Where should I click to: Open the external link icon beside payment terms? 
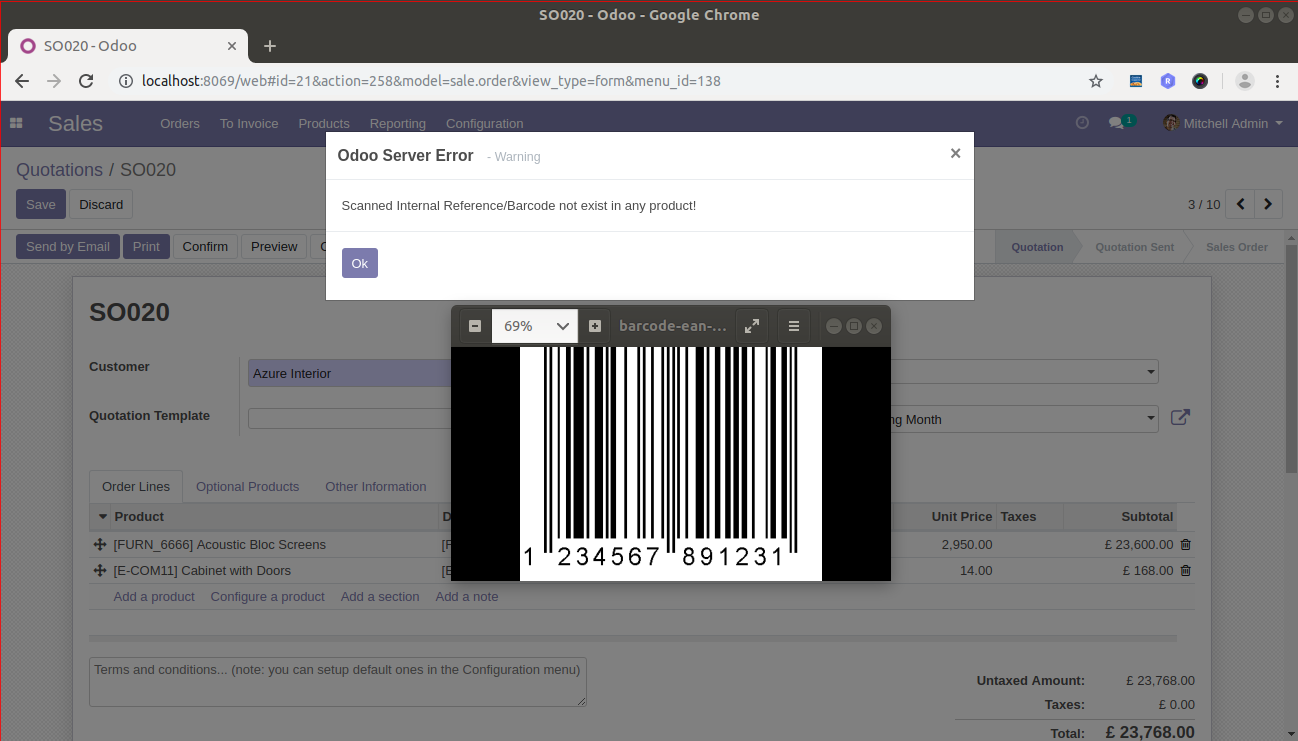pos(1180,418)
